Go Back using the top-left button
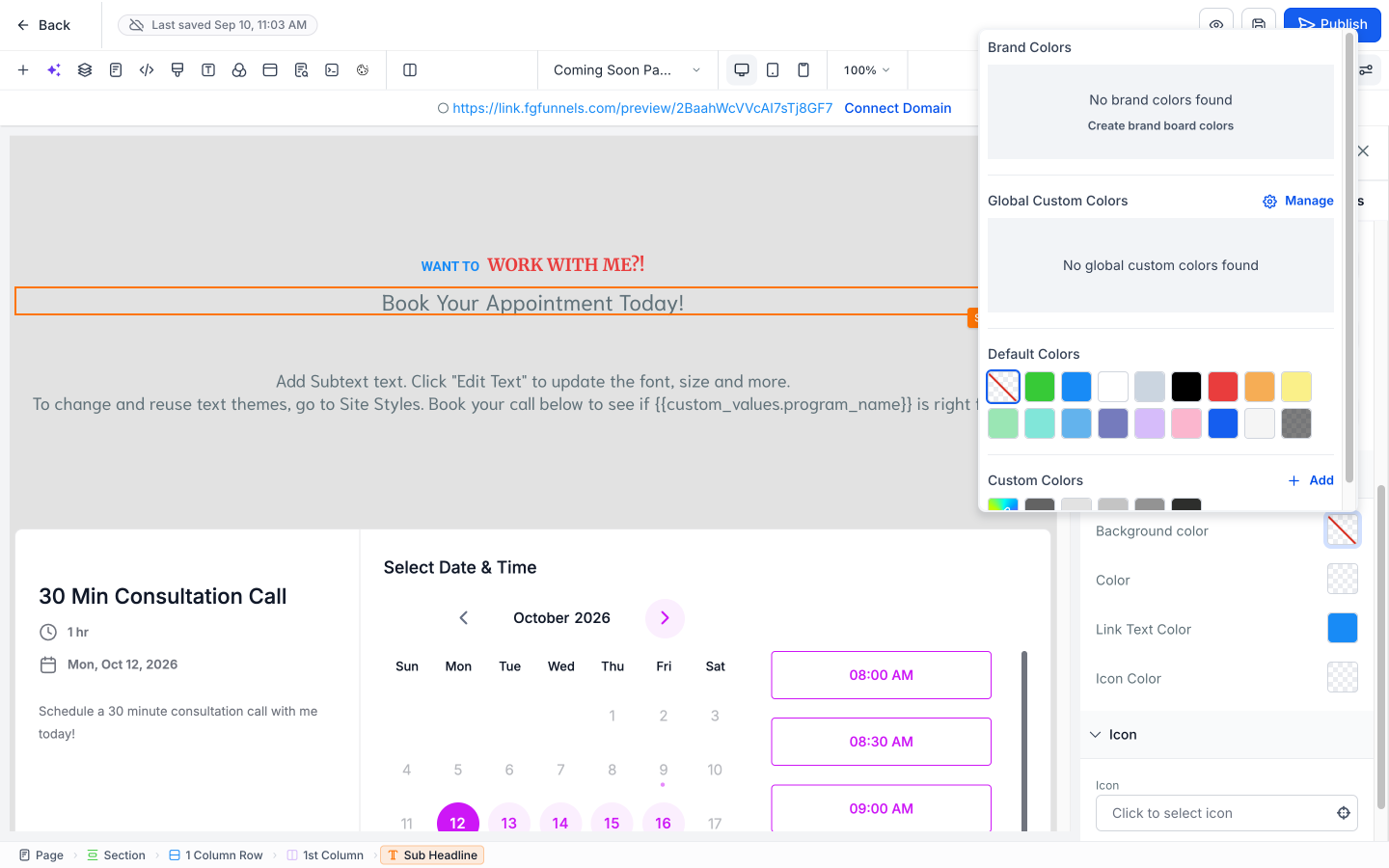 [43, 25]
